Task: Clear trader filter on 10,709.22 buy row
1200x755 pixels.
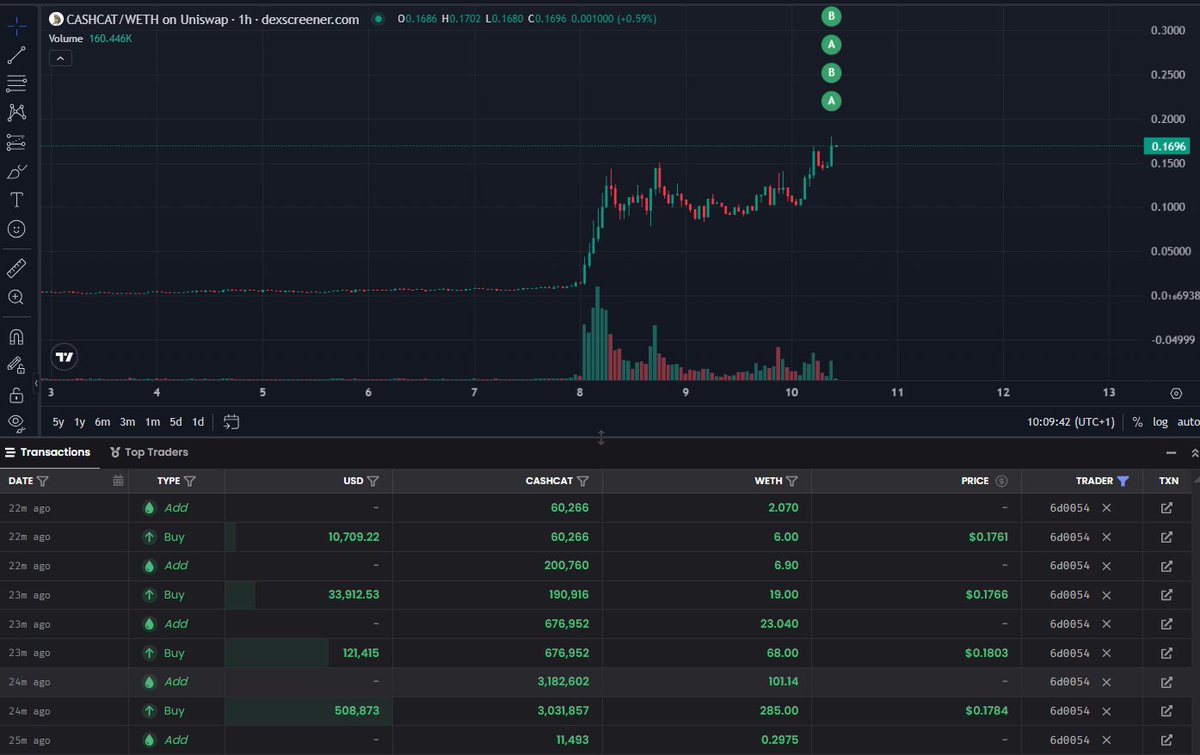Action: 1106,537
